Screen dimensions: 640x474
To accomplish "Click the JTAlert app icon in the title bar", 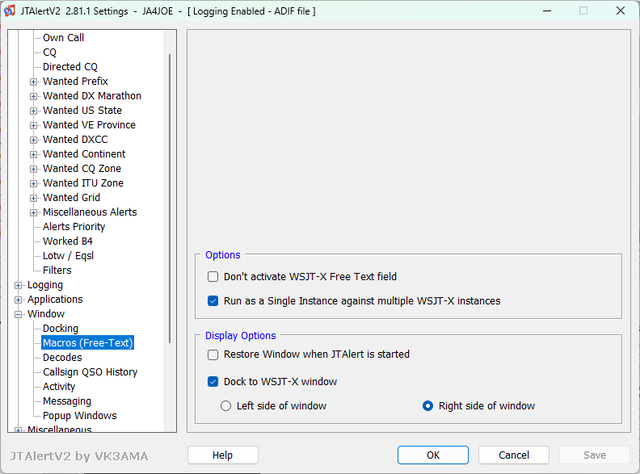I will click(x=9, y=11).
